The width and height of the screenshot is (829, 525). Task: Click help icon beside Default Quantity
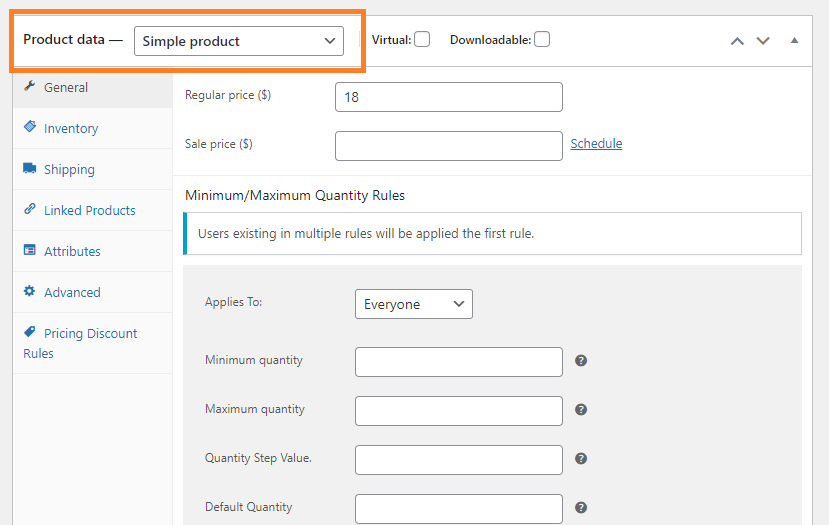coord(581,508)
